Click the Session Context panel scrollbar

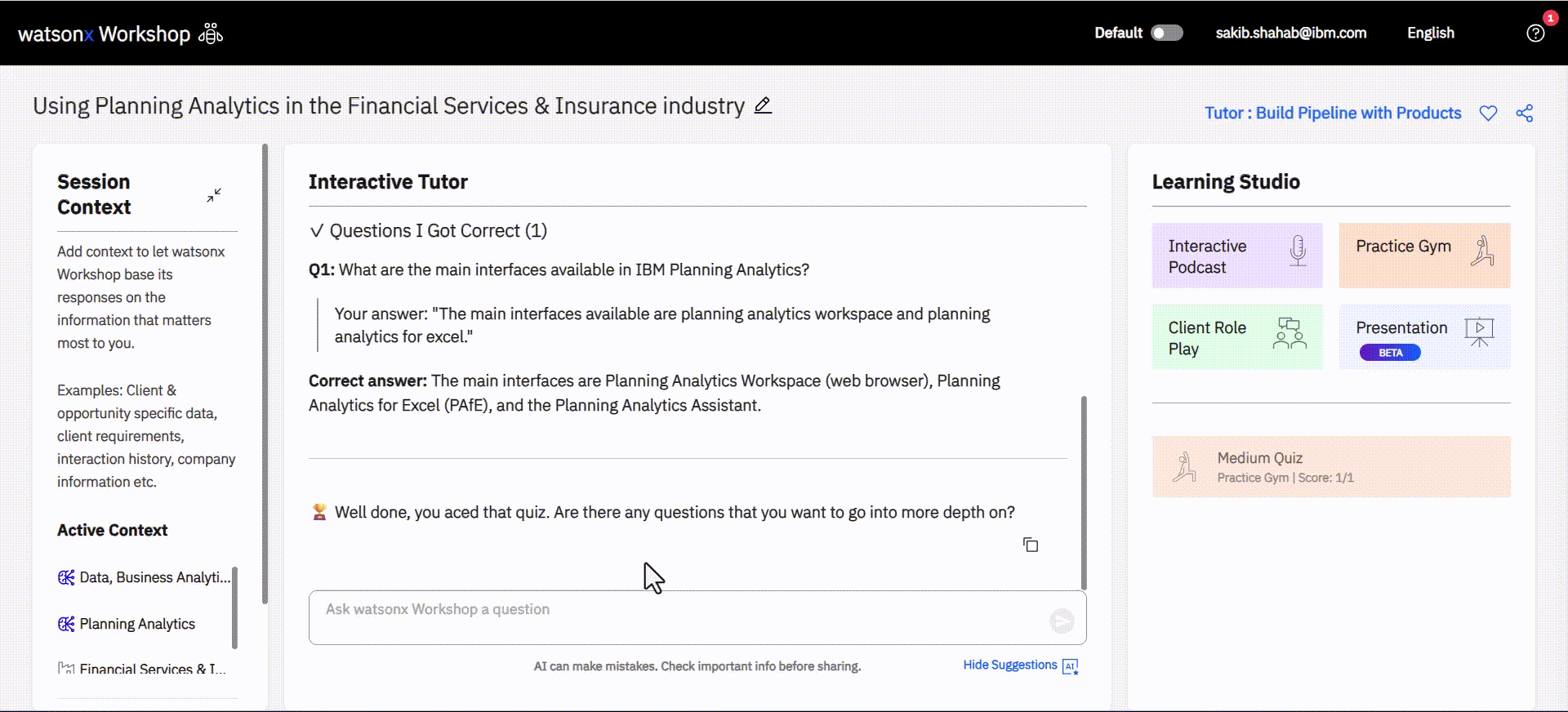click(265, 374)
